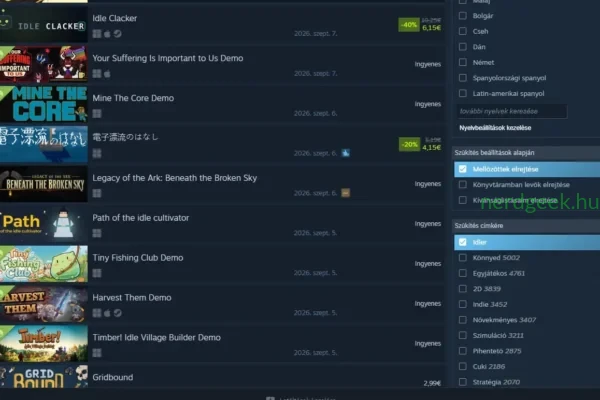Click Windows icon under Legacy of the Ark

pos(97,193)
